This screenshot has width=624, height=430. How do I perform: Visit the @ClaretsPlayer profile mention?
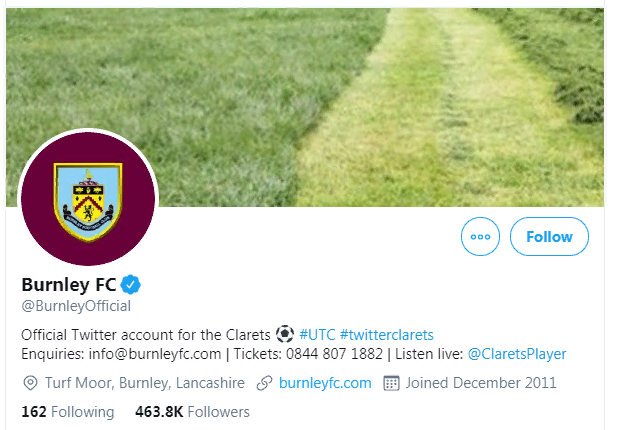(x=517, y=354)
